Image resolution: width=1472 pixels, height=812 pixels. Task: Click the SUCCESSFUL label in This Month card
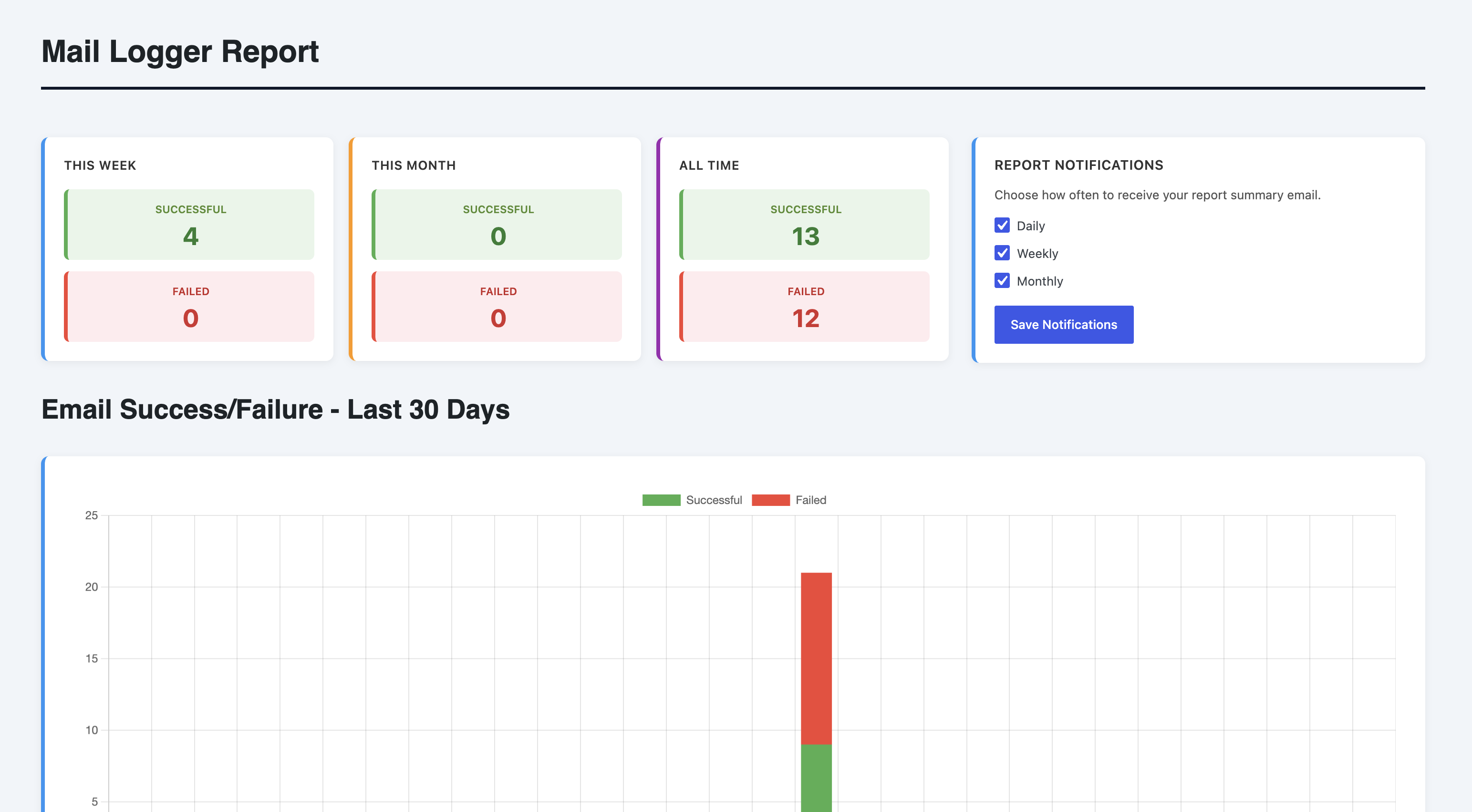pyautogui.click(x=498, y=210)
